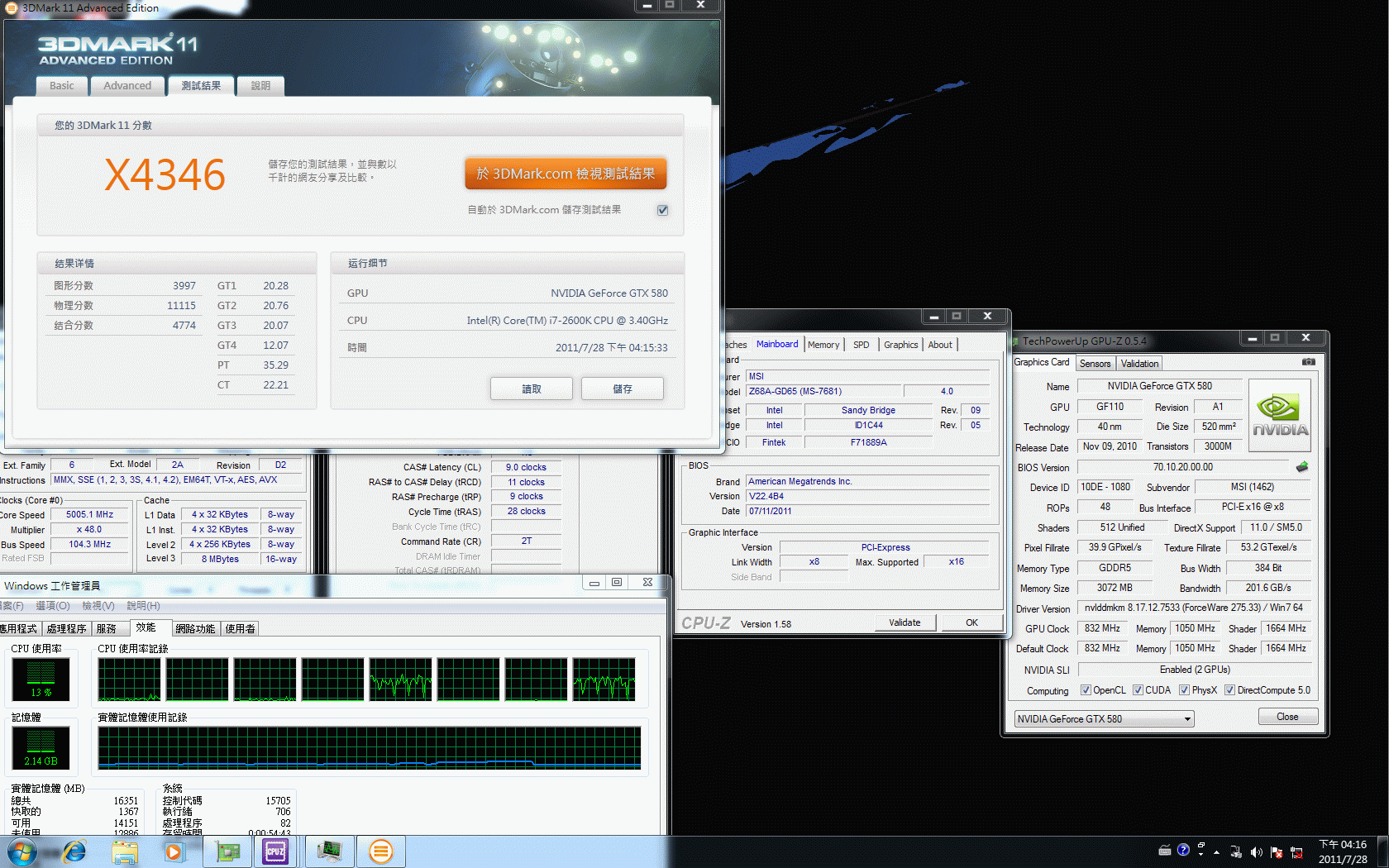This screenshot has height=868, width=1389.
Task: Switch to Memory tab in CPU-Z
Action: (823, 345)
